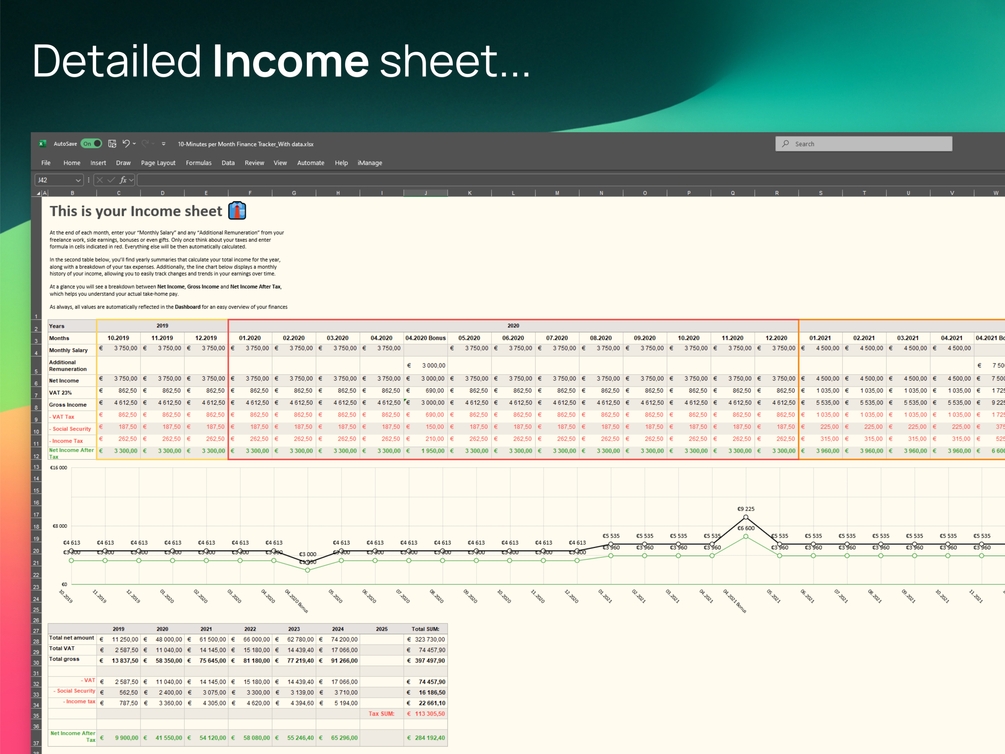1005x754 pixels.
Task: Click the '04.2020 Bonus' month header cell
Action: coord(425,338)
